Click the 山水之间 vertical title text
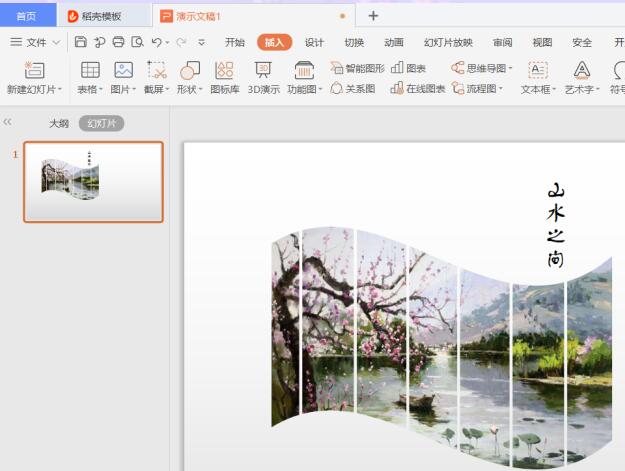 (556, 225)
